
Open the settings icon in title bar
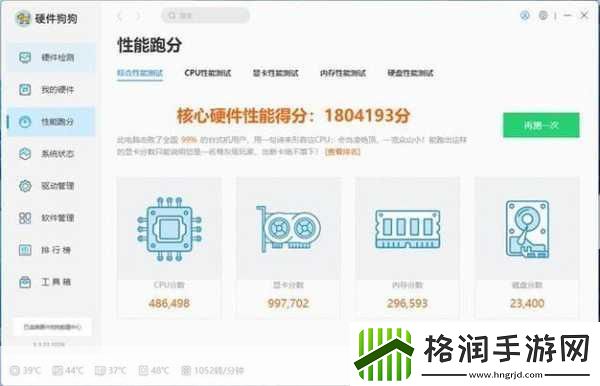(543, 15)
